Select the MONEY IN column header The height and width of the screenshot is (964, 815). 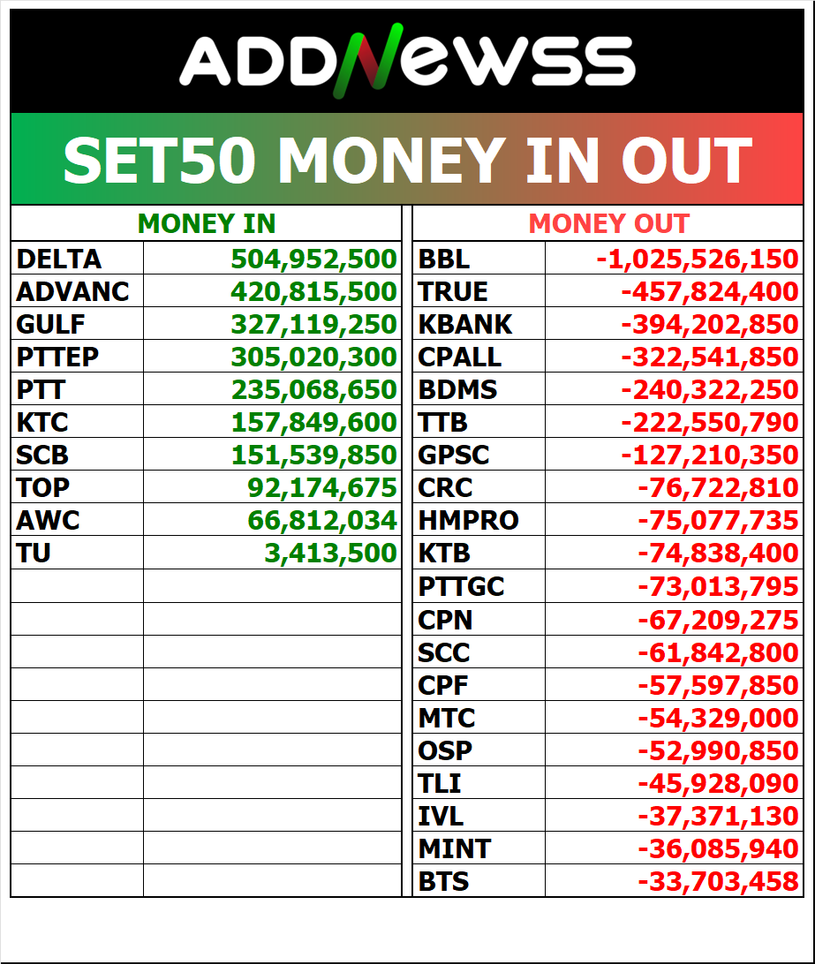point(206,224)
